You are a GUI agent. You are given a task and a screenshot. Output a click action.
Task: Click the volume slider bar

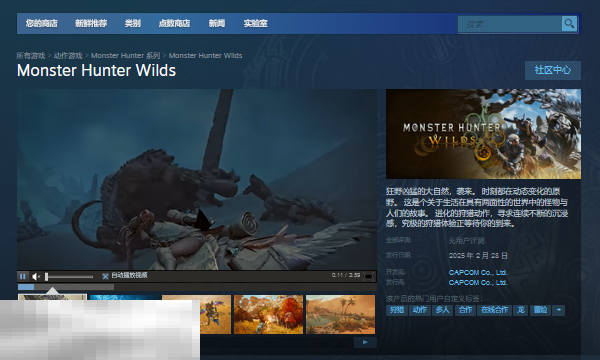(x=69, y=276)
